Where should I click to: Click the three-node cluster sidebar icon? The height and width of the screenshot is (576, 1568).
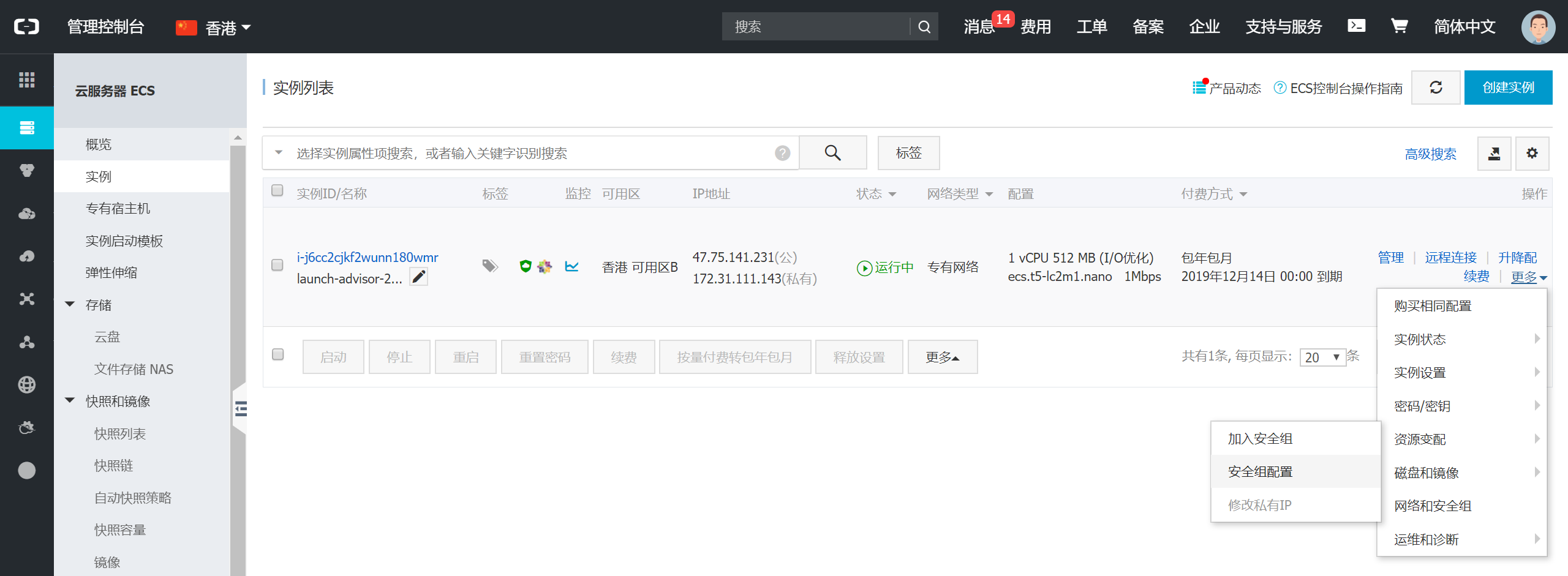(x=26, y=342)
